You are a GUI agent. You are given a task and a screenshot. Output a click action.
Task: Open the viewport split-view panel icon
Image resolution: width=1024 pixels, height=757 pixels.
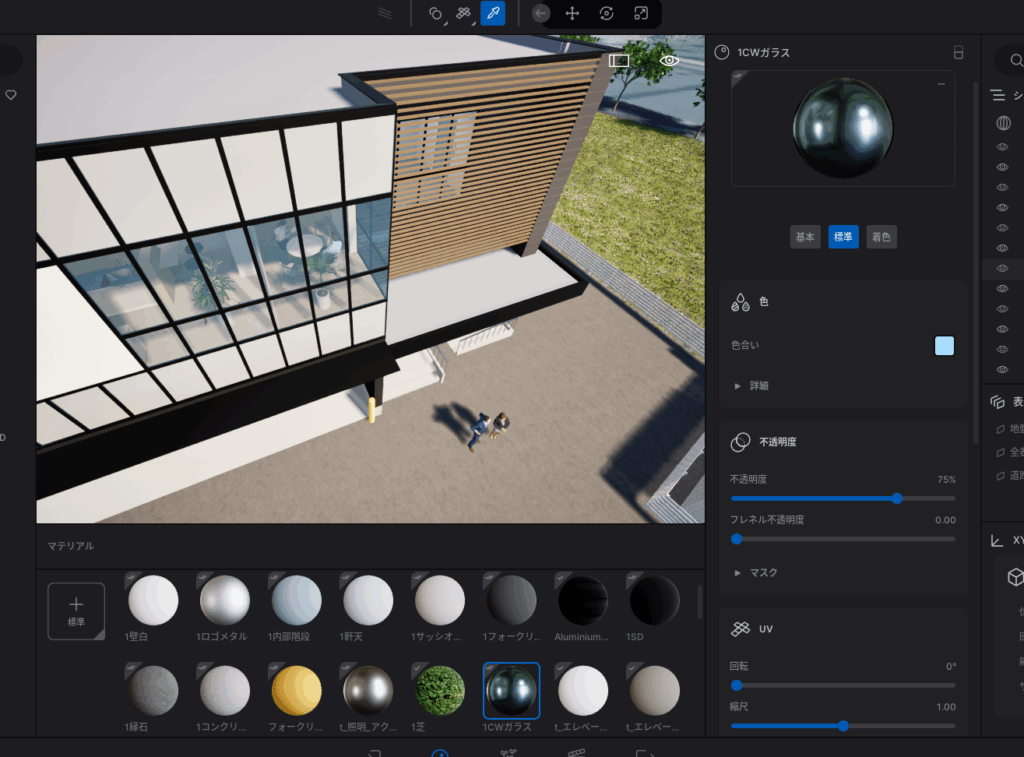(x=619, y=60)
